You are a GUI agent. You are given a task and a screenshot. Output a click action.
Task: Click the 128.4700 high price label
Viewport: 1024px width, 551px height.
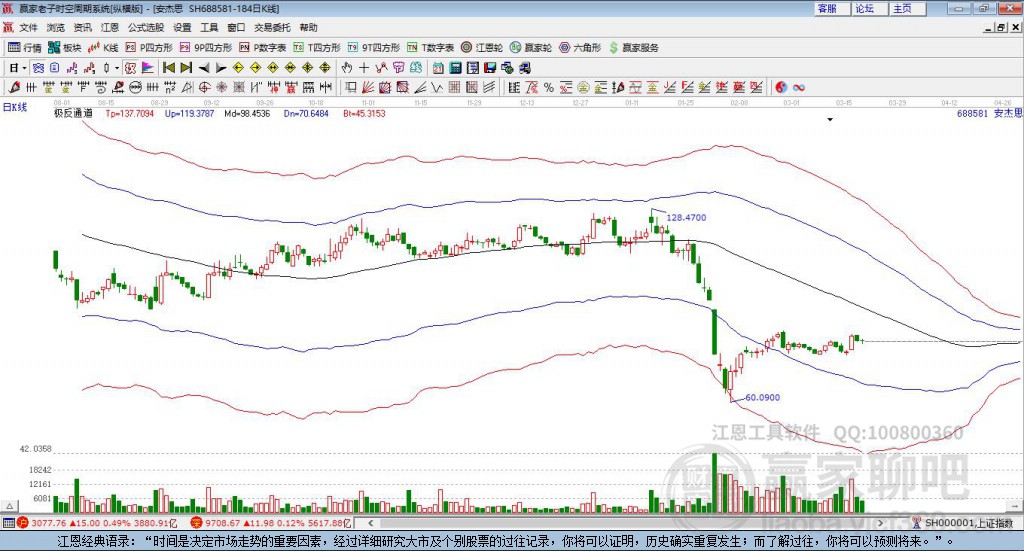click(x=686, y=217)
